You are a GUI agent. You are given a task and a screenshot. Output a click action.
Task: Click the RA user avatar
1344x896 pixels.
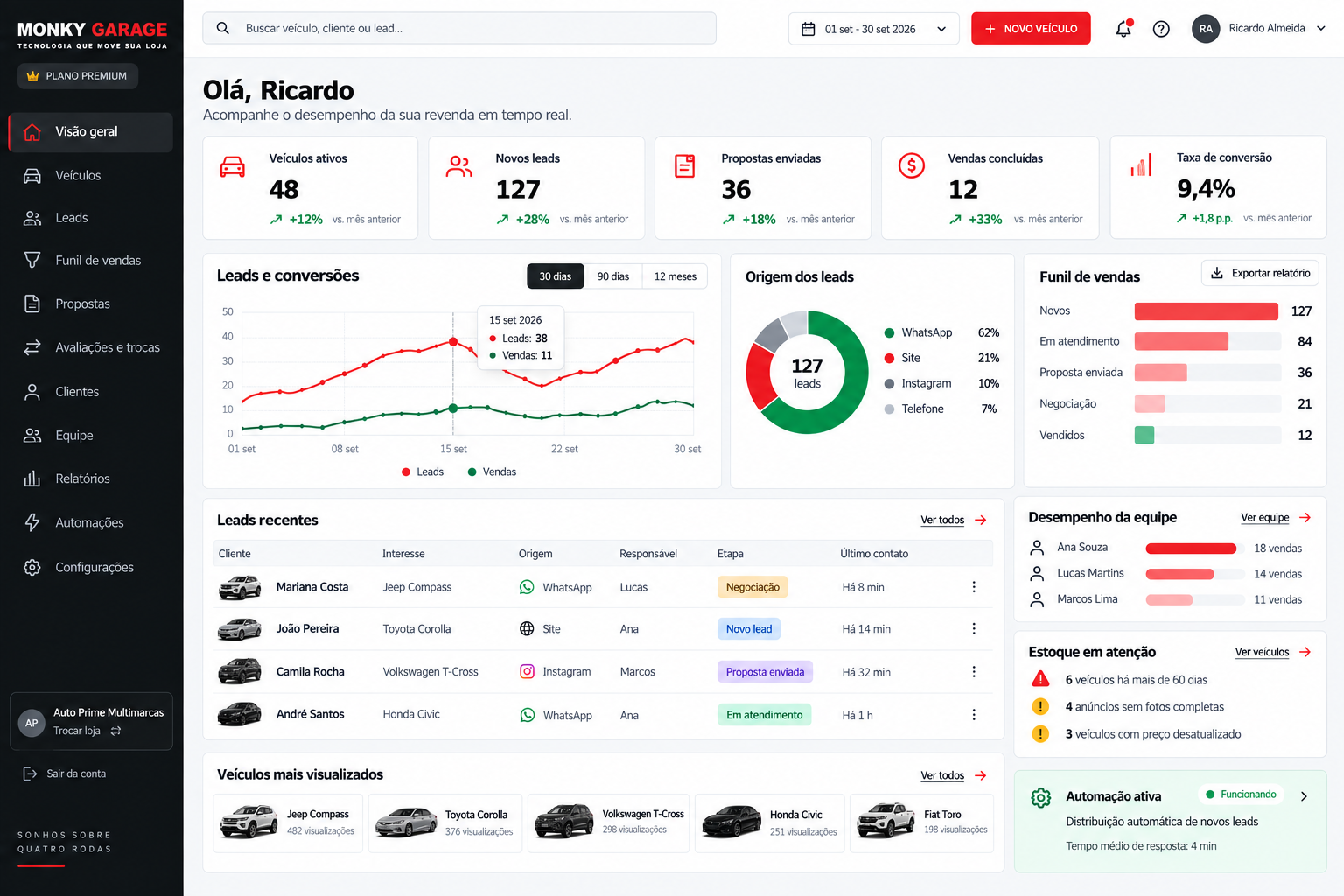pos(1206,29)
